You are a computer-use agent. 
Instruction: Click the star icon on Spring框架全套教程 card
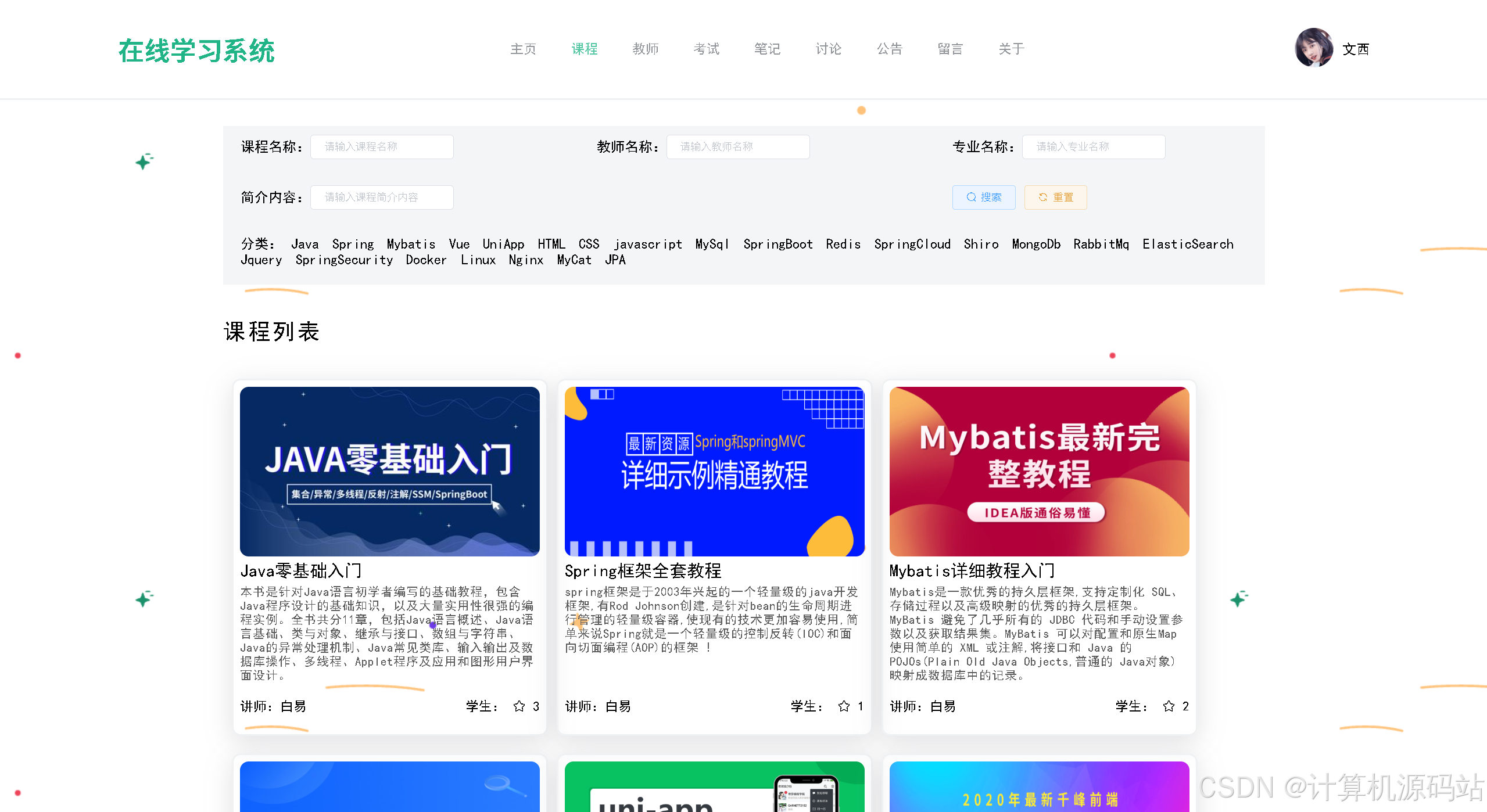pos(843,706)
